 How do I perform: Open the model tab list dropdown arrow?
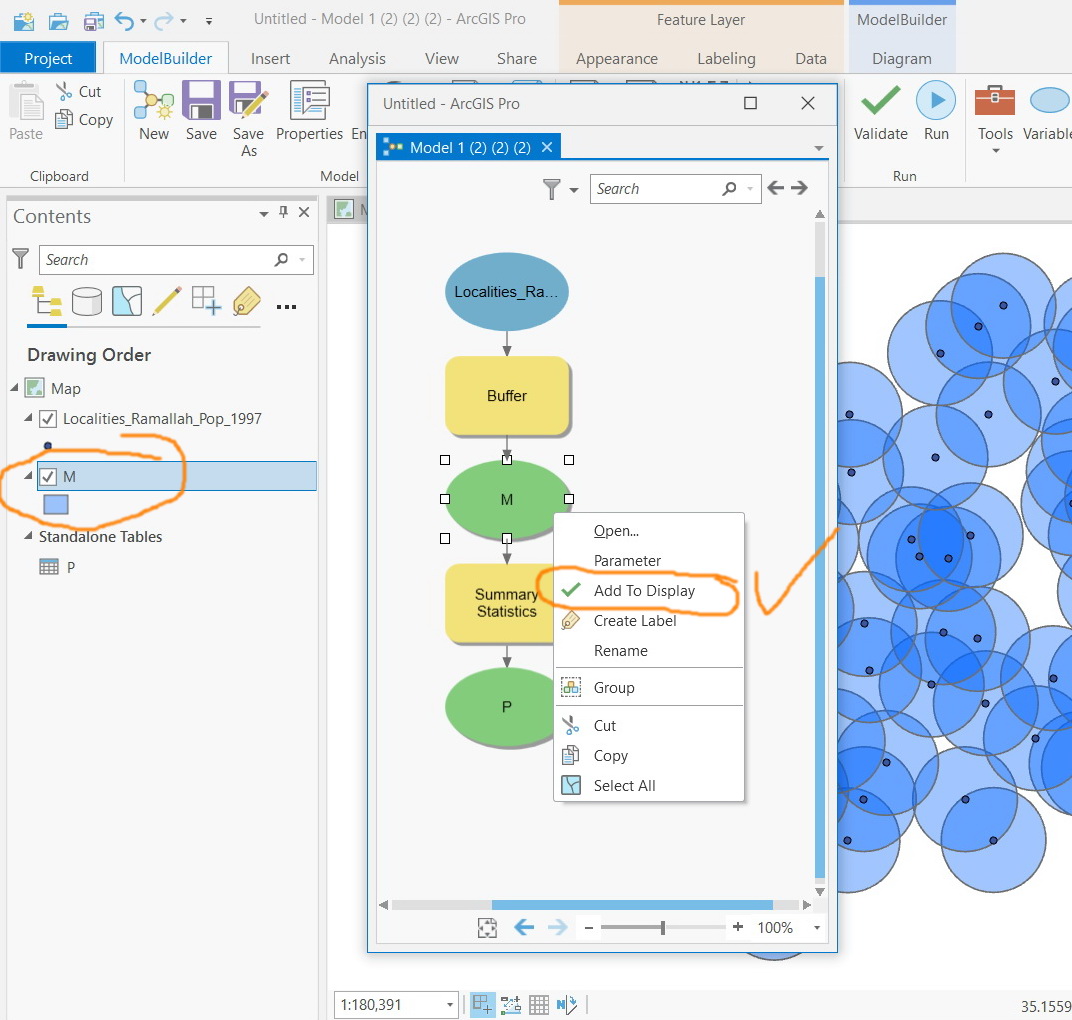point(818,148)
